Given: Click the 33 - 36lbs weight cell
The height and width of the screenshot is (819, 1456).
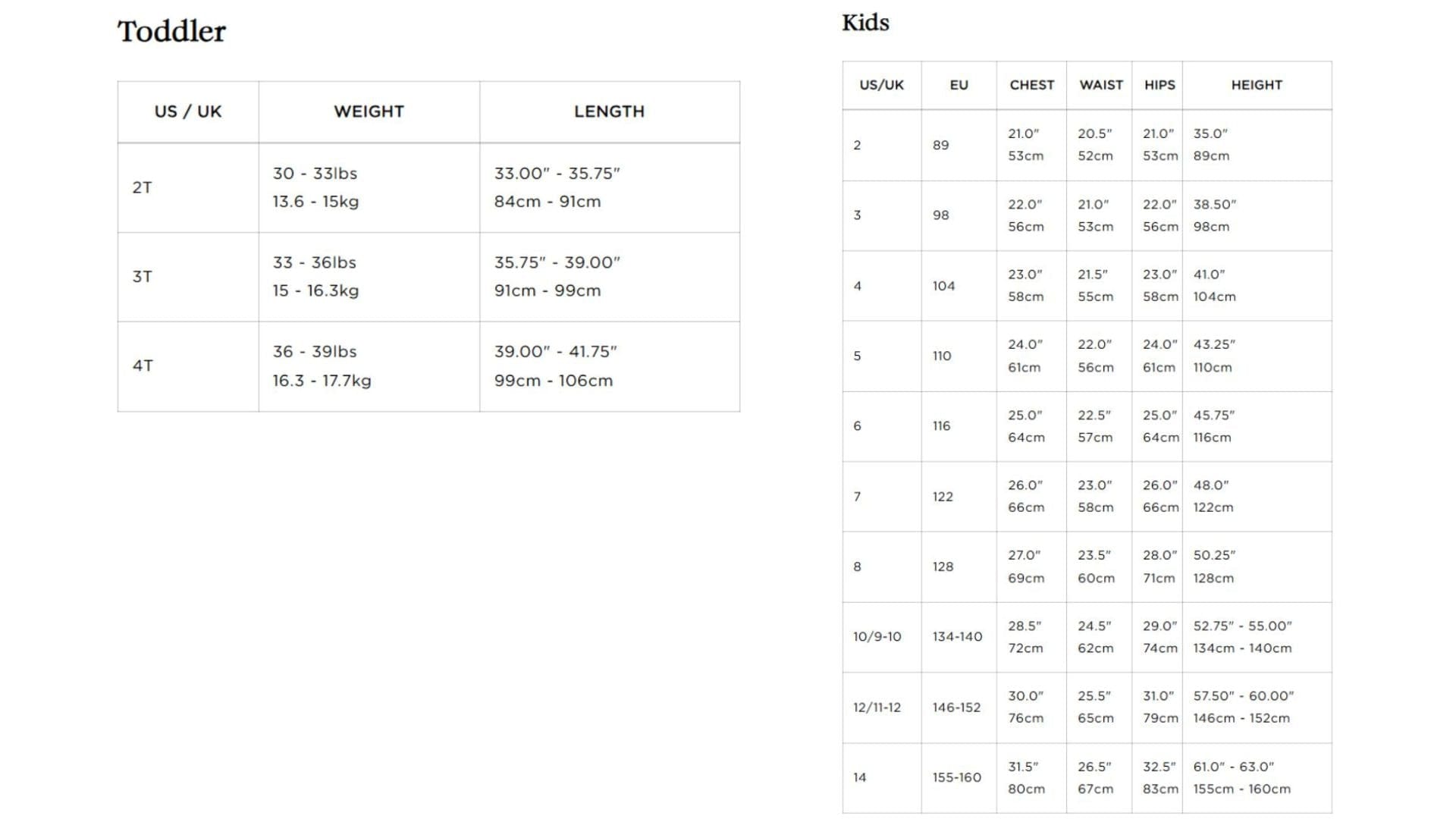Looking at the screenshot, I should coord(314,262).
